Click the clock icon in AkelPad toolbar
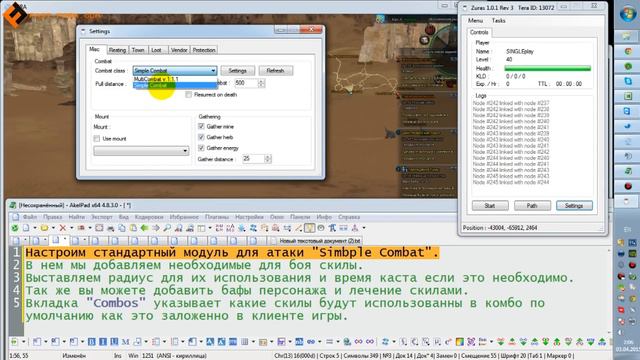 pos(321,228)
